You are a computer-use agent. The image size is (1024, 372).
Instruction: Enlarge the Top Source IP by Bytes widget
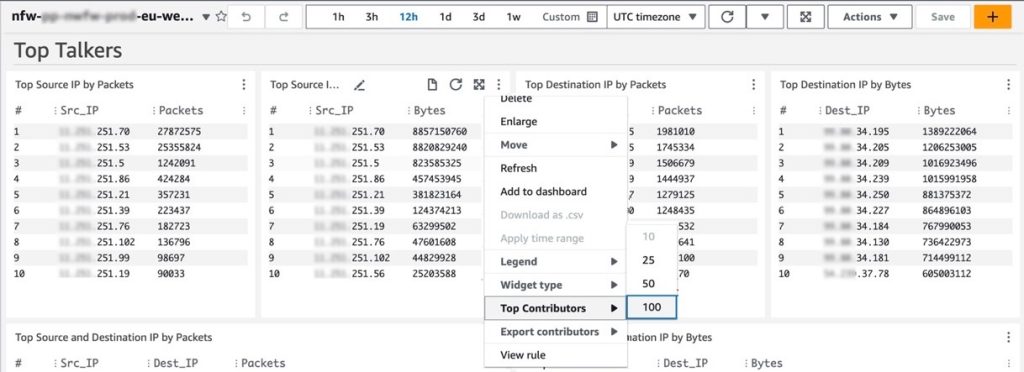[479, 84]
